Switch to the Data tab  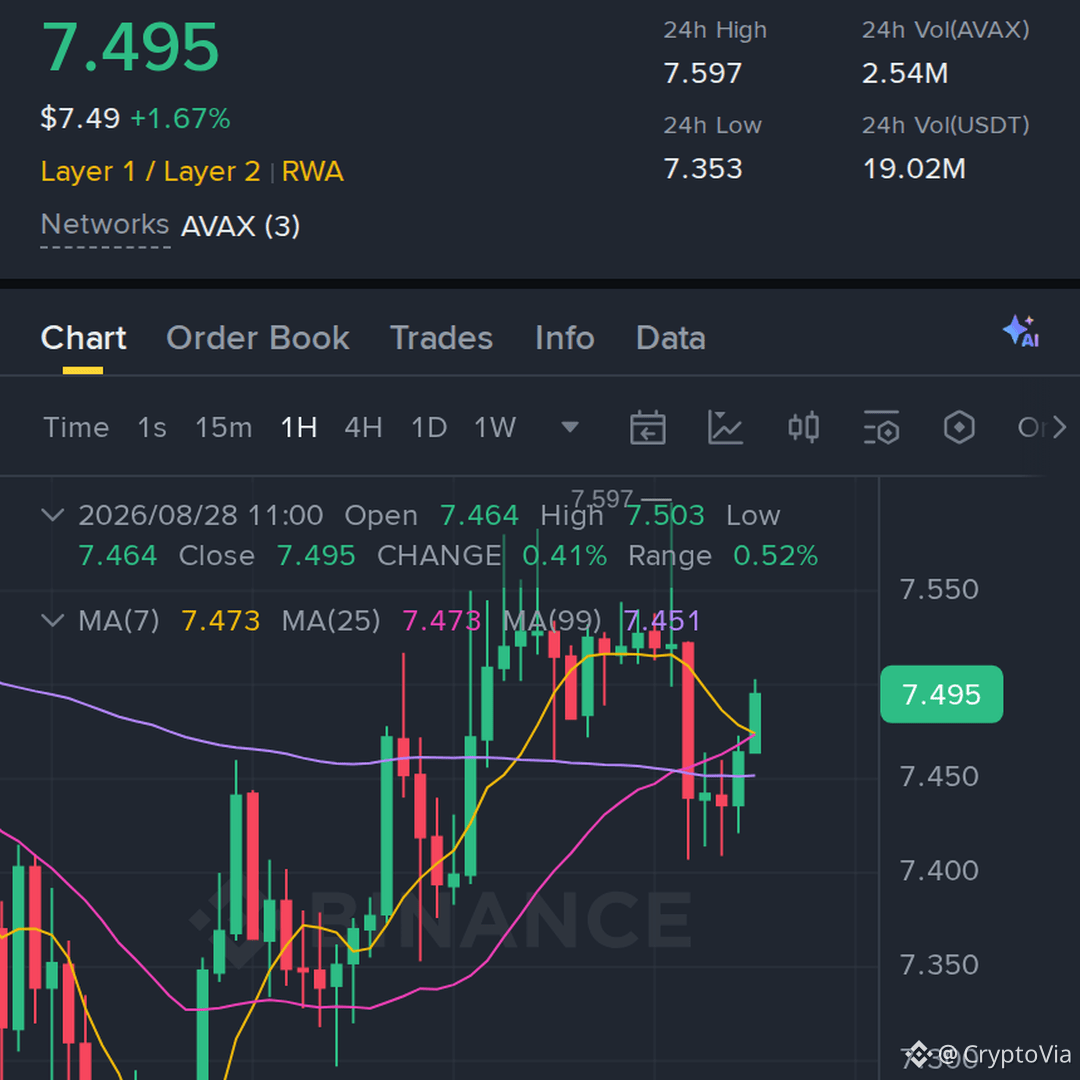pyautogui.click(x=671, y=338)
